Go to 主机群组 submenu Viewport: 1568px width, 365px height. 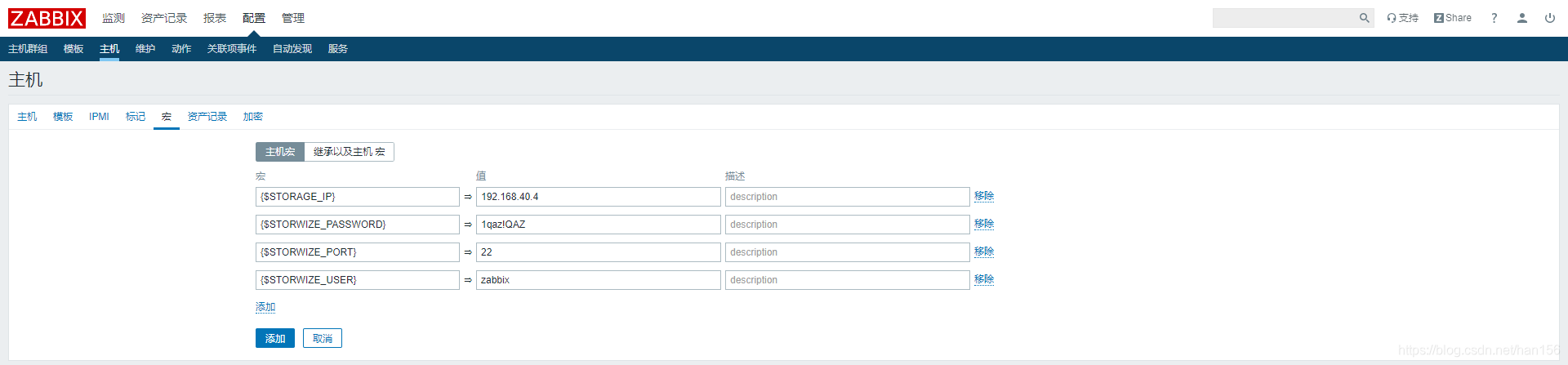(28, 49)
